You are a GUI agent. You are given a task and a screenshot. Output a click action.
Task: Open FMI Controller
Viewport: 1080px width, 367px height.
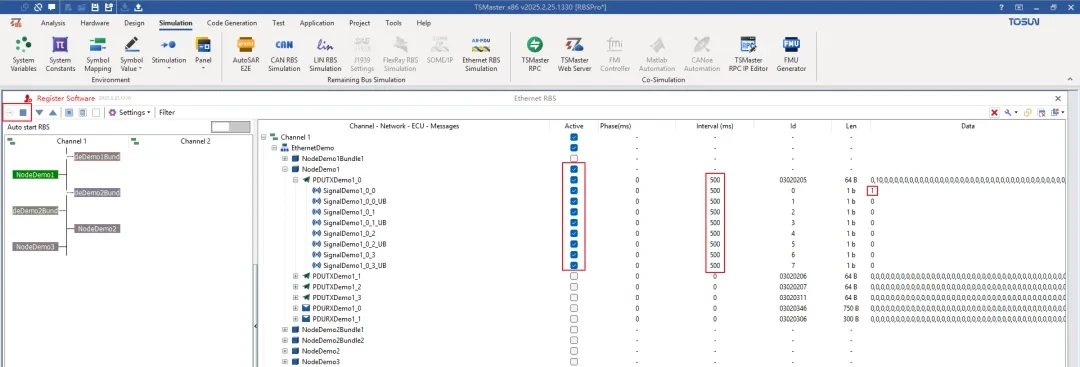point(614,54)
